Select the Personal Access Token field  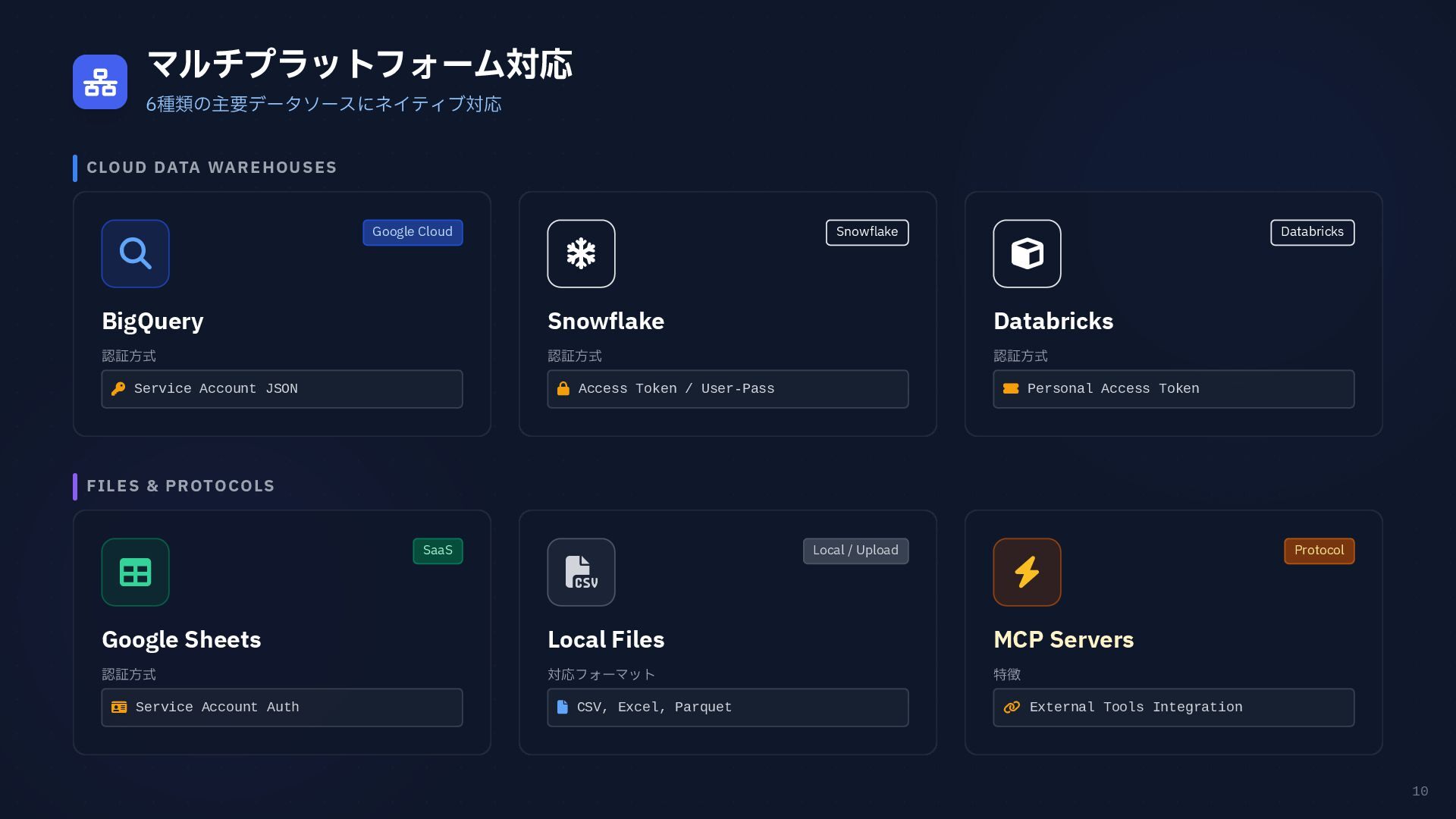point(1173,389)
